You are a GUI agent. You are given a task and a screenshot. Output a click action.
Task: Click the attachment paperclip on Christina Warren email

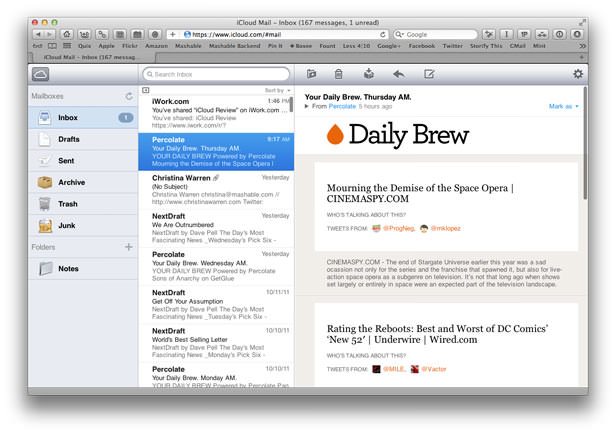pos(216,178)
